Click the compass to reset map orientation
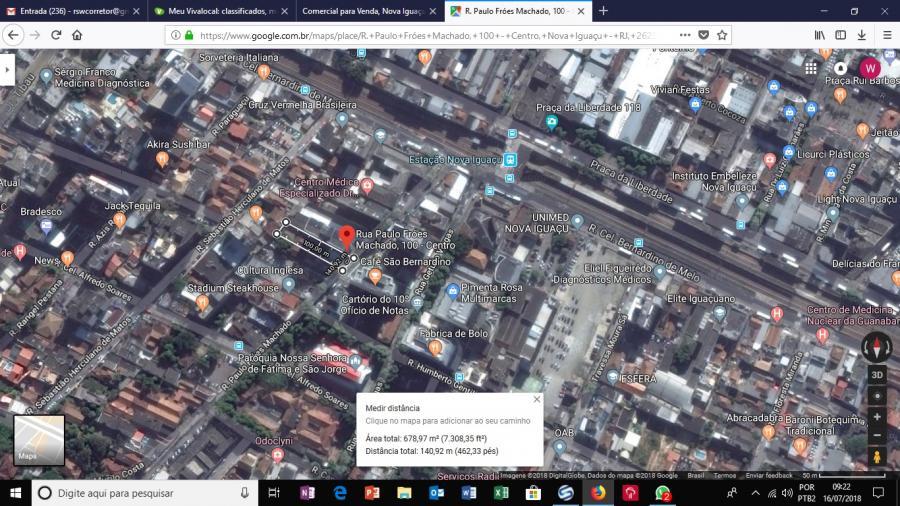 pos(877,348)
